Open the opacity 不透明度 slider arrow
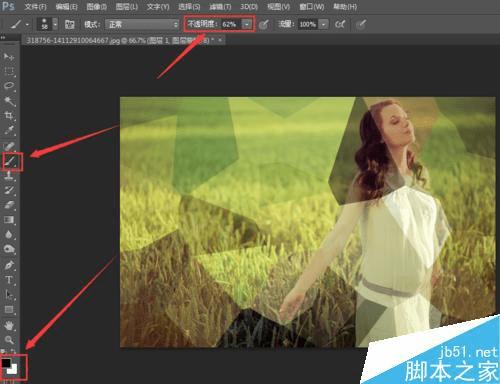Image resolution: width=500 pixels, height=384 pixels. [247, 24]
